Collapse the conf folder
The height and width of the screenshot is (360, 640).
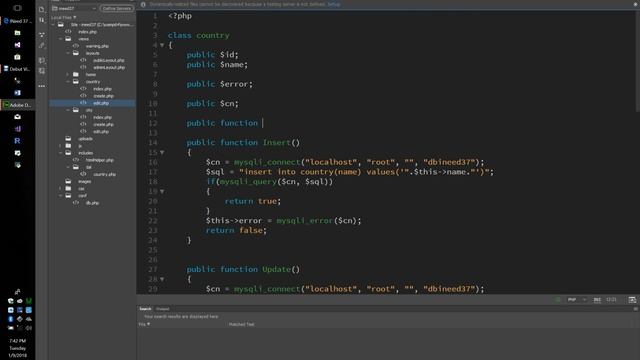tap(61, 196)
